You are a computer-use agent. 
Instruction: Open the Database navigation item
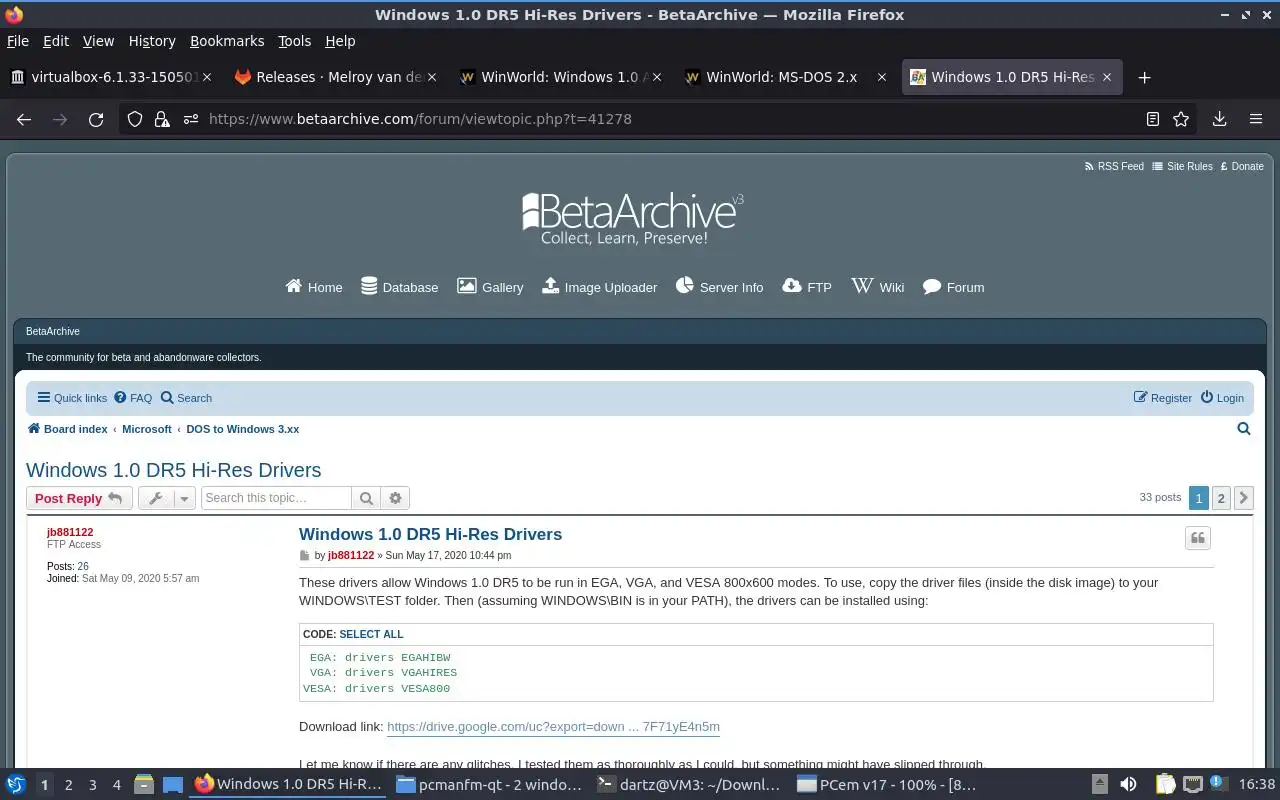pyautogui.click(x=399, y=287)
